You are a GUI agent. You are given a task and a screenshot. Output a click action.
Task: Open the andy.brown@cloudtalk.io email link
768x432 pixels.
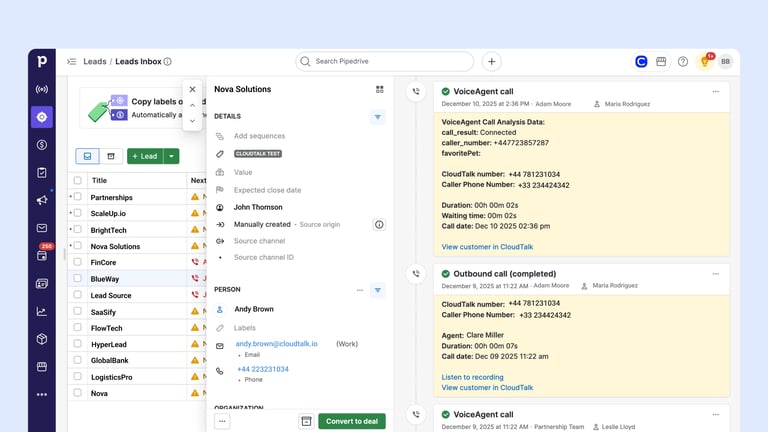point(276,344)
